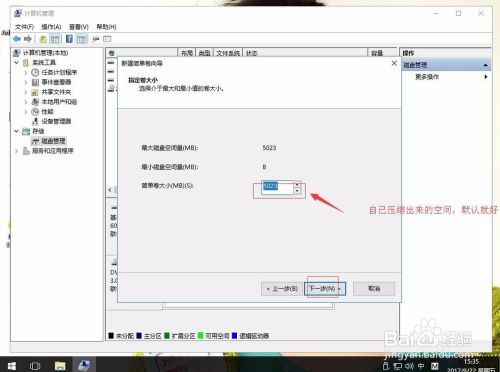The width and height of the screenshot is (500, 372).
Task: Open Help via the question mark icon
Action: pos(69,39)
